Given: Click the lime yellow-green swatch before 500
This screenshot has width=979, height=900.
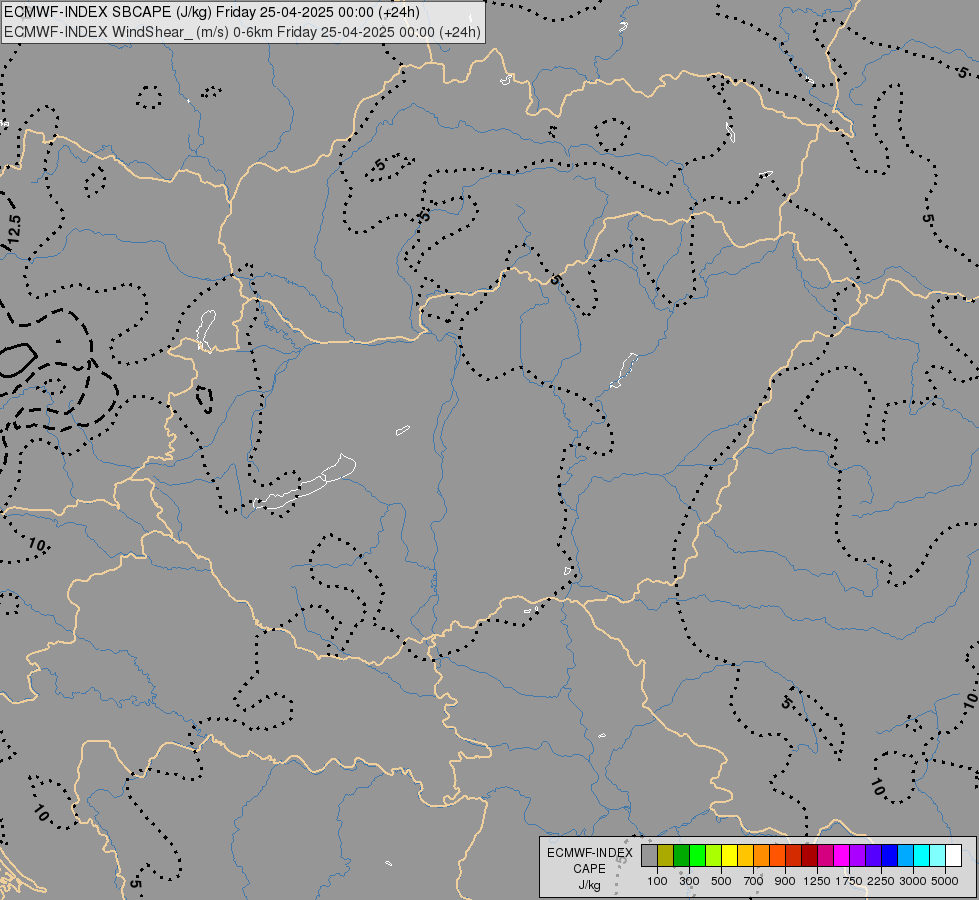Looking at the screenshot, I should point(714,856).
